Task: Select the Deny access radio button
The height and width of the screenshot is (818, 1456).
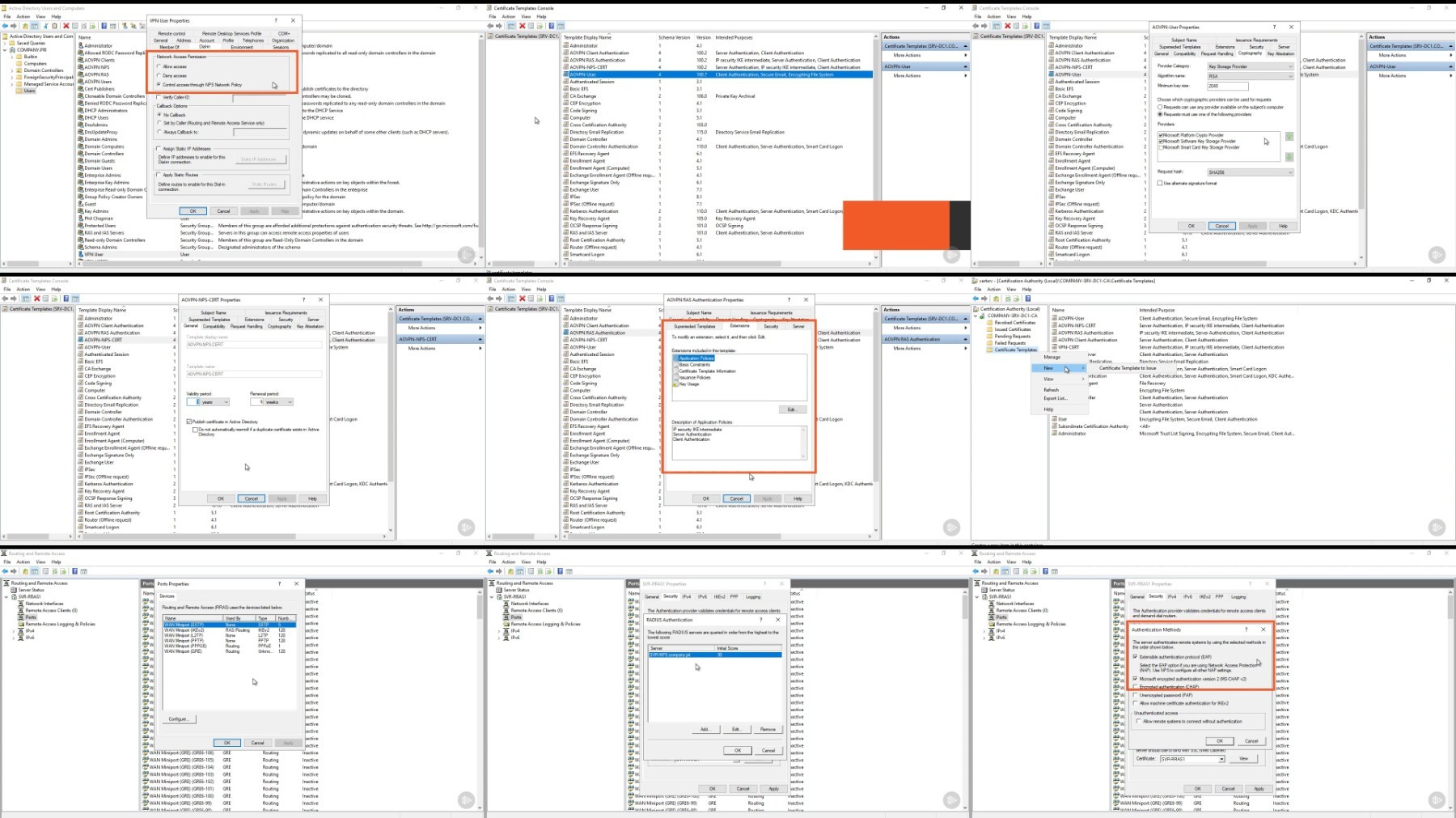Action: (159, 75)
